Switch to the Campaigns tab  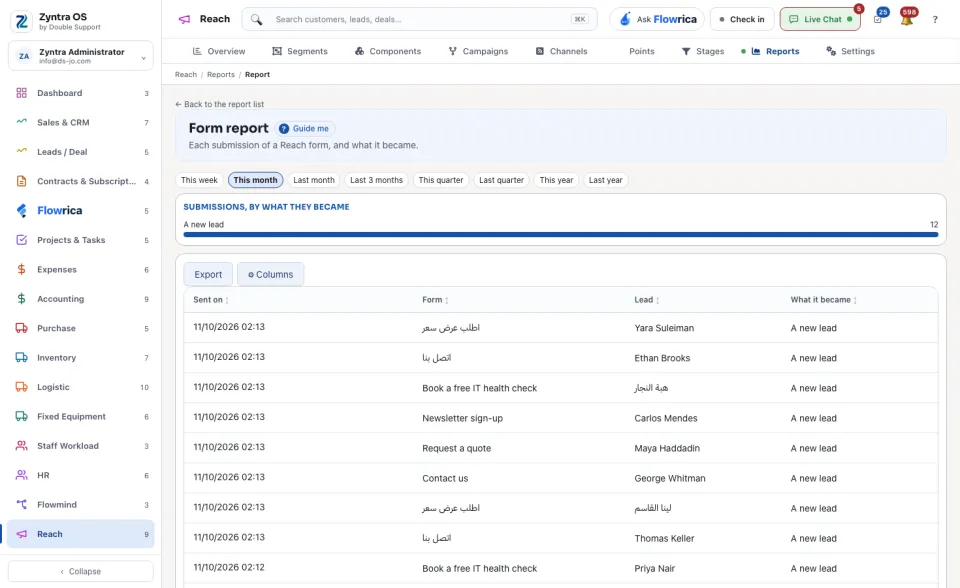pyautogui.click(x=479, y=51)
